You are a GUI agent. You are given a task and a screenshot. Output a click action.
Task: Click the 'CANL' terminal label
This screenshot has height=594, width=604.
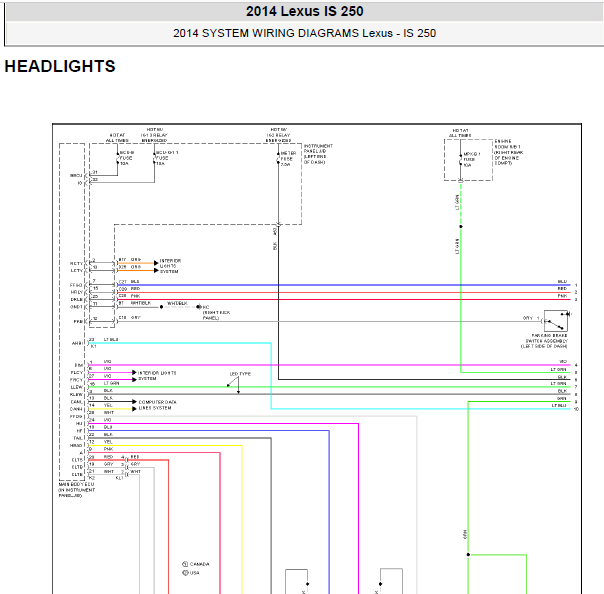coord(76,402)
